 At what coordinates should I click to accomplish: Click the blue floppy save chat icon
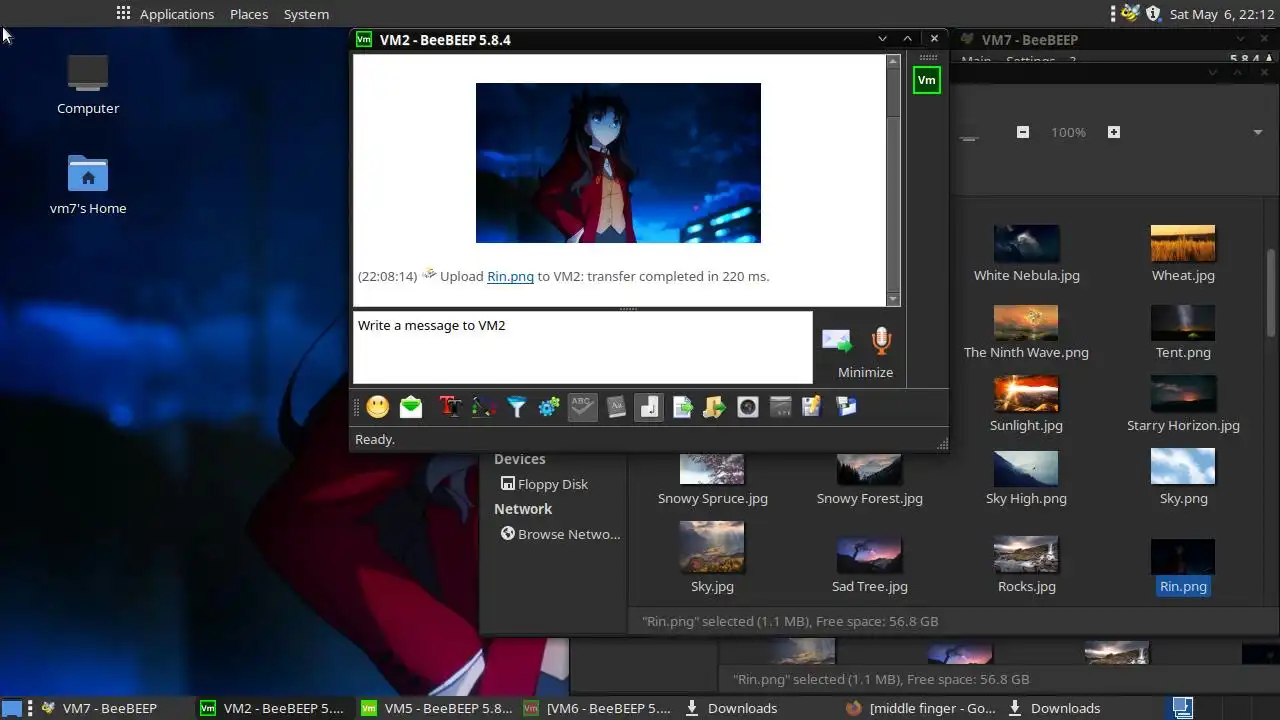pos(846,407)
